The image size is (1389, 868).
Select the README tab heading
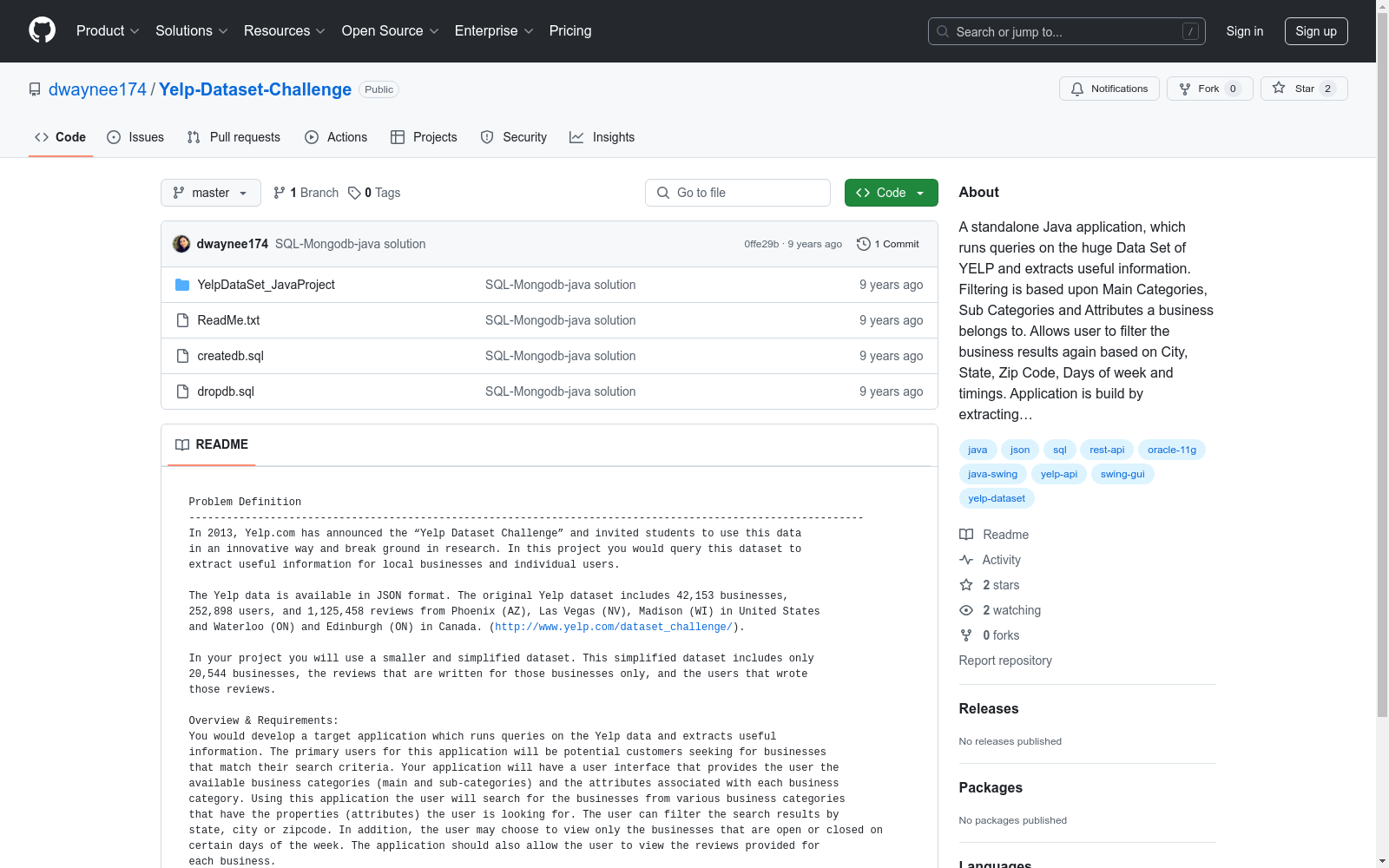coord(212,444)
